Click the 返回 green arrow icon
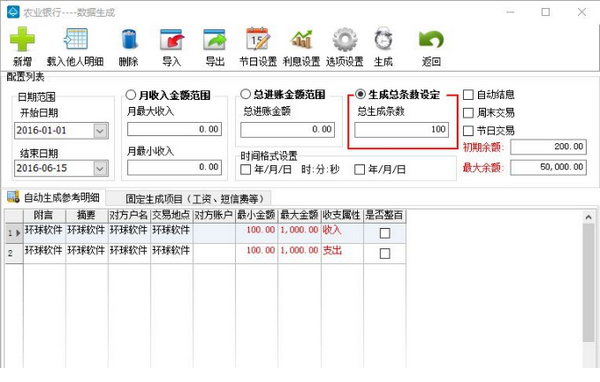The image size is (600, 382). 431,39
